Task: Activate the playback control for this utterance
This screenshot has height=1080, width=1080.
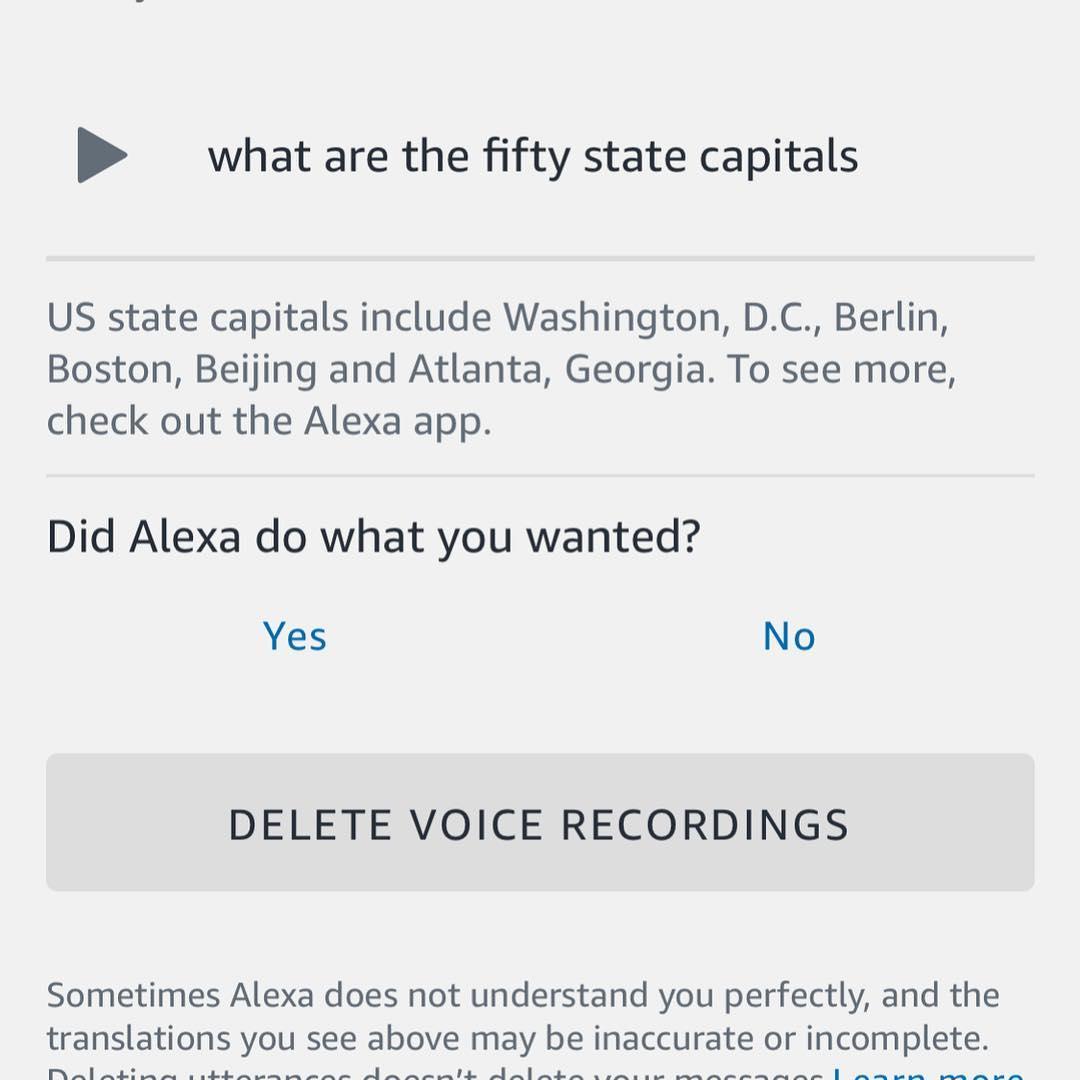Action: click(103, 155)
